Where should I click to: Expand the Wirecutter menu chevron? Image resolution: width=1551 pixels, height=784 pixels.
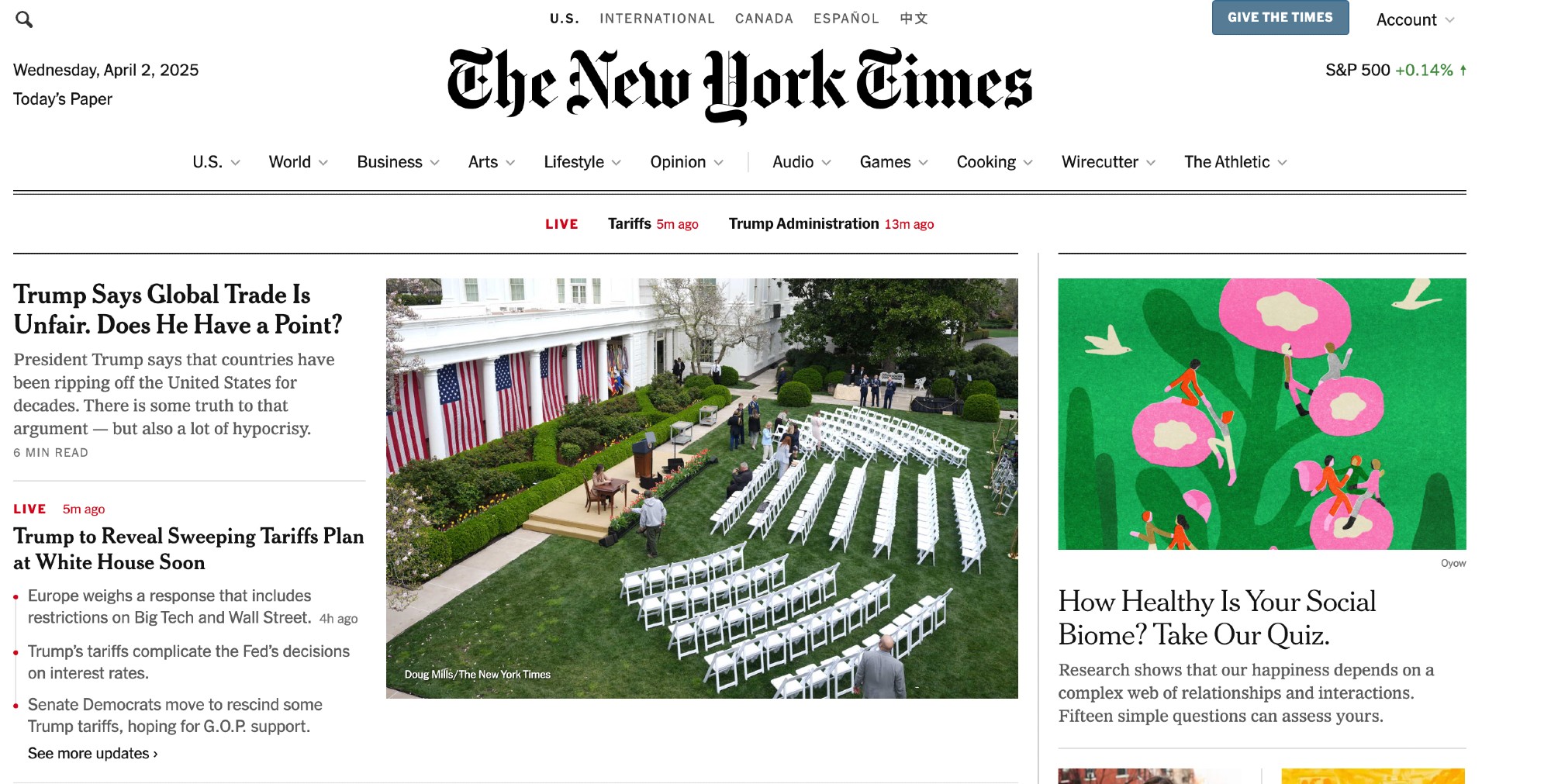coord(1151,163)
